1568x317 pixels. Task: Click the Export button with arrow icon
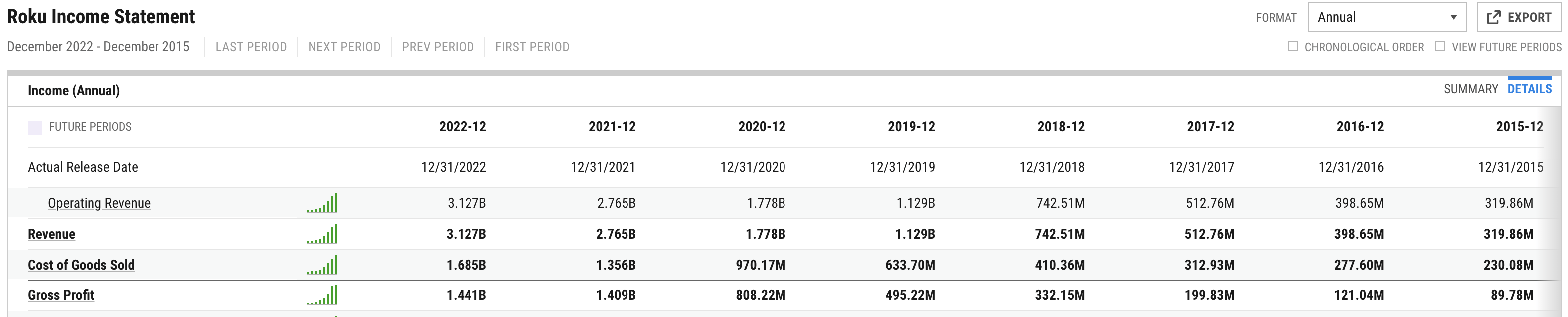[x=1519, y=17]
